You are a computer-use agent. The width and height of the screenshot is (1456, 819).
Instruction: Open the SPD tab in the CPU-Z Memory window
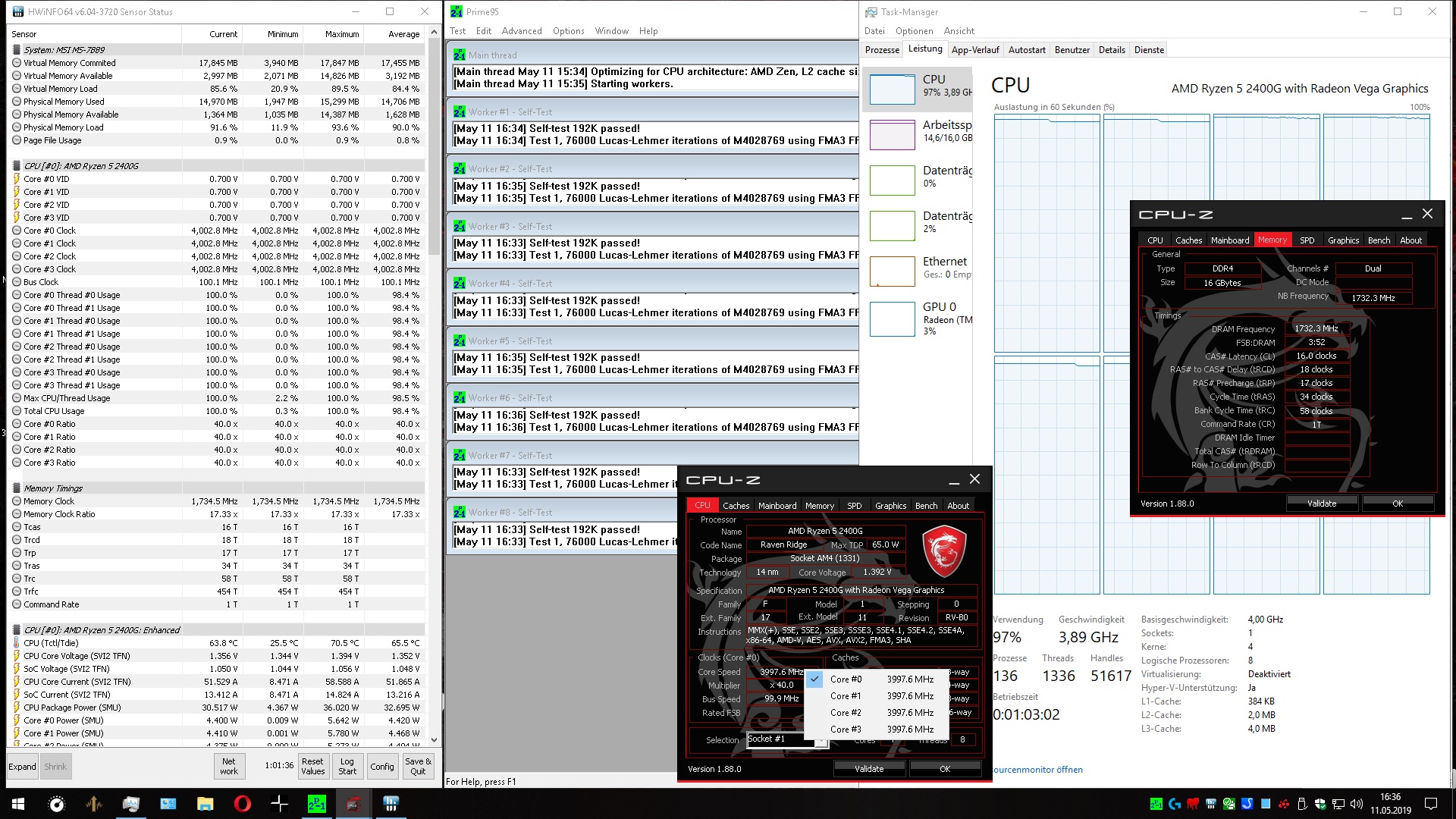point(1307,240)
